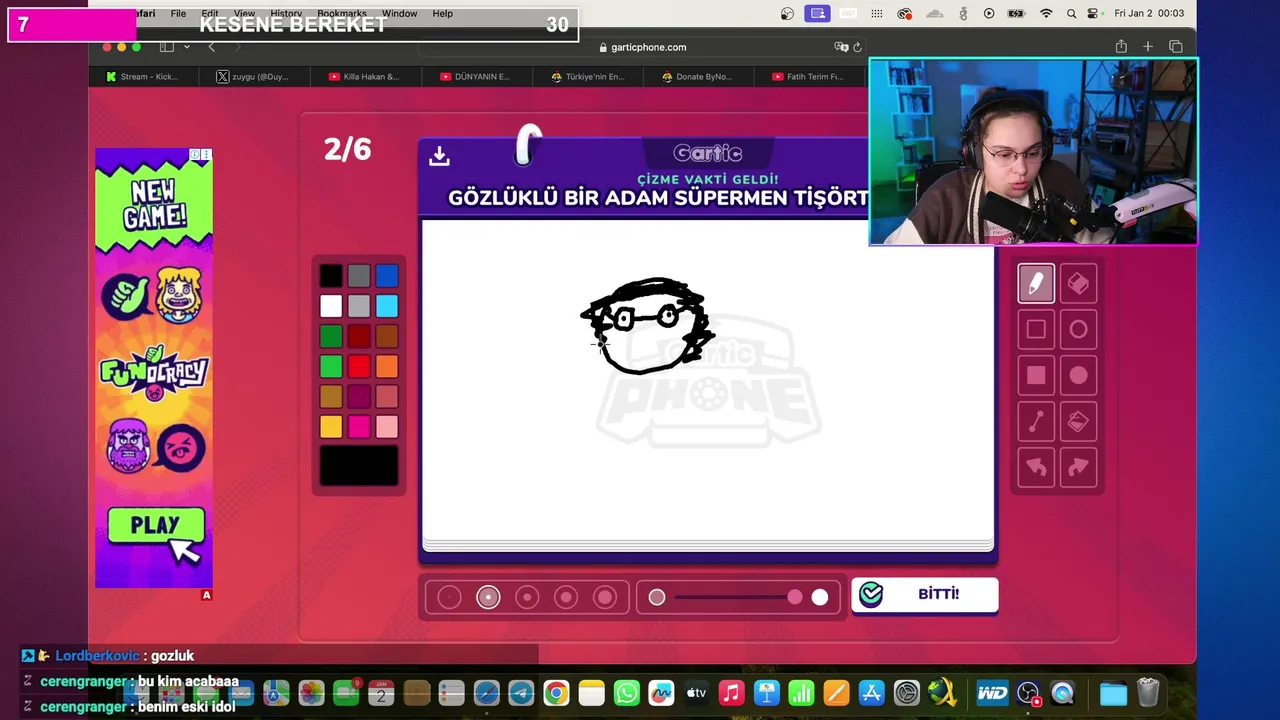Open the Help menu
The height and width of the screenshot is (720, 1280).
pos(442,13)
